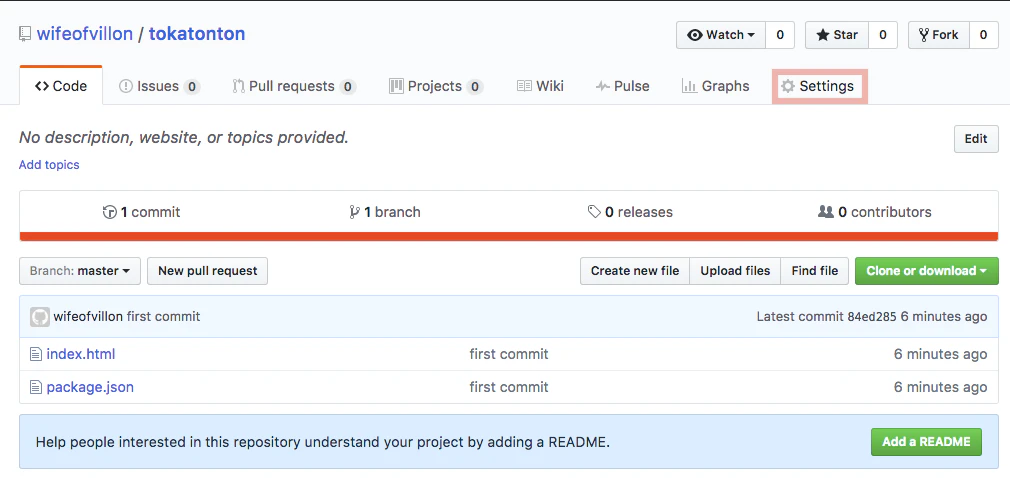The image size is (1010, 478).
Task: Click the orange language bar
Action: [509, 236]
